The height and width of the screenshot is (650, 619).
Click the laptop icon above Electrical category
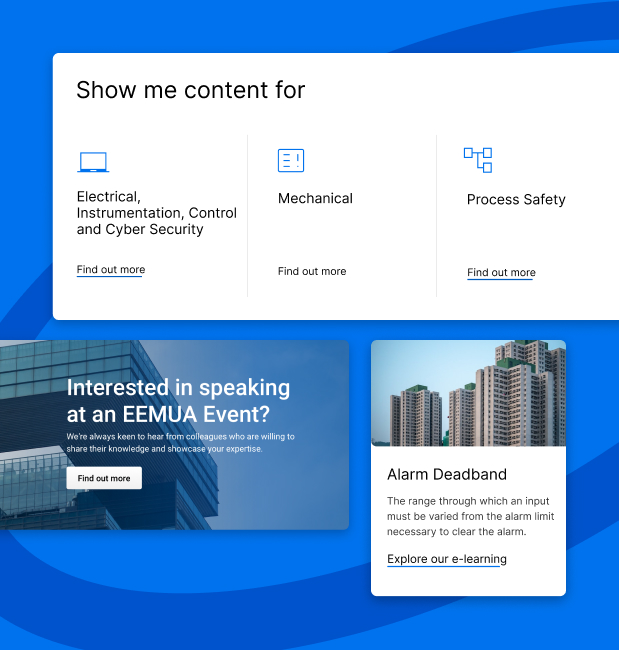point(93,162)
